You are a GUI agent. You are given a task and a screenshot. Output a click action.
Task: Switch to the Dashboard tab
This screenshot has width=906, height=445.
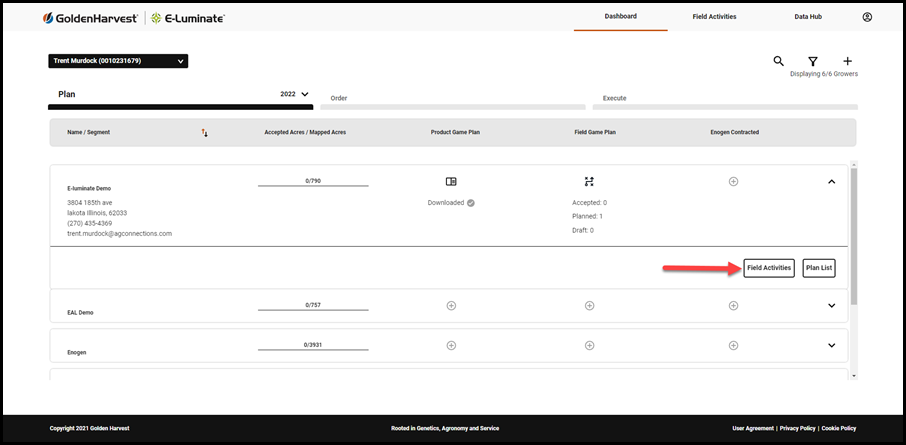click(621, 16)
